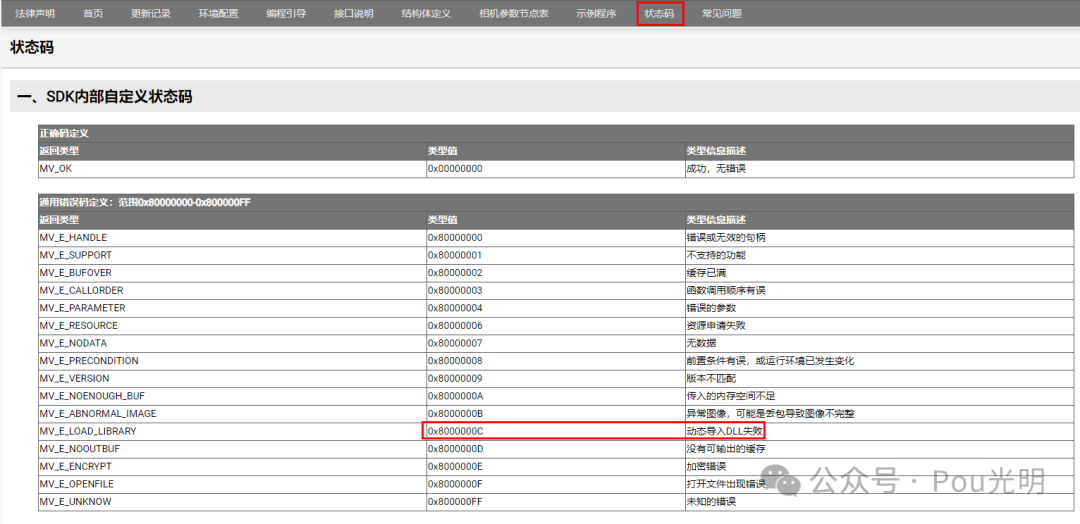Open the 法律声明 tab
This screenshot has width=1080, height=524.
pyautogui.click(x=35, y=13)
